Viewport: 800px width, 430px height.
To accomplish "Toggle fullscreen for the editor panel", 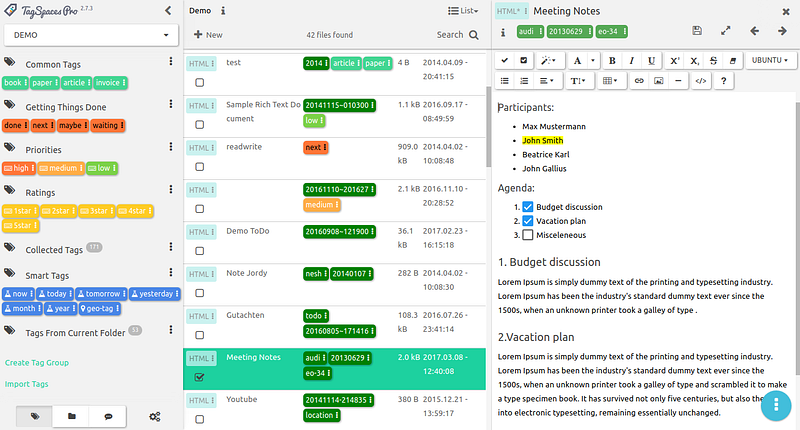I will pyautogui.click(x=726, y=32).
